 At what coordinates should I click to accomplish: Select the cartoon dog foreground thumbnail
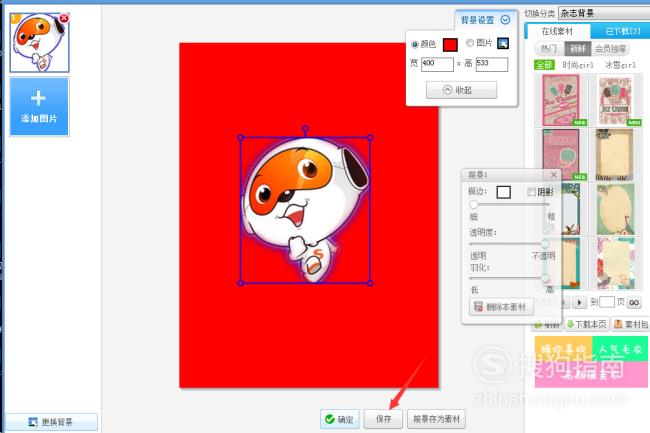39,43
